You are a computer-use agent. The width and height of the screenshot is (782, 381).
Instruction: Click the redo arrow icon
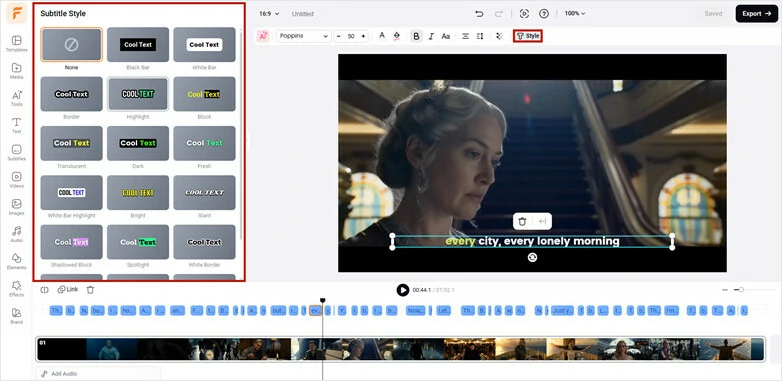499,14
